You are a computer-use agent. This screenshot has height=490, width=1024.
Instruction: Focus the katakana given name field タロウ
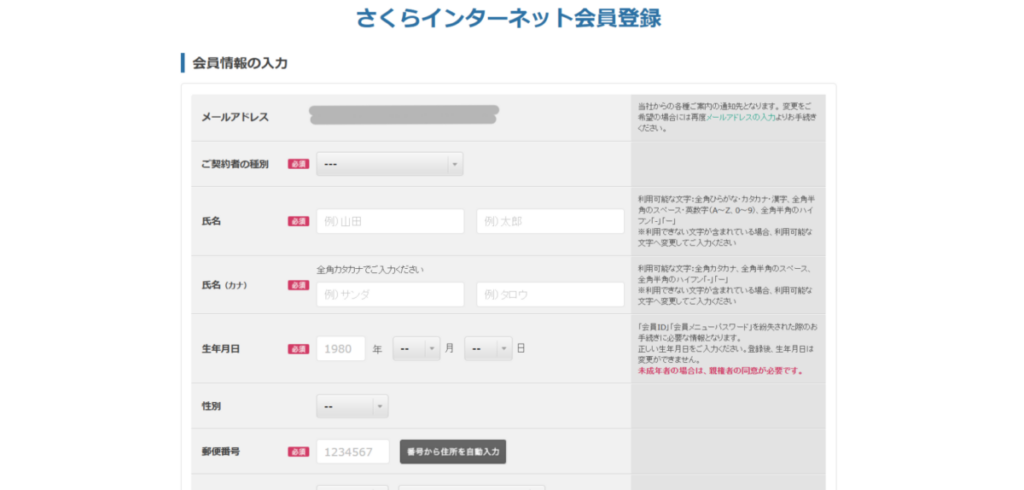(x=550, y=295)
